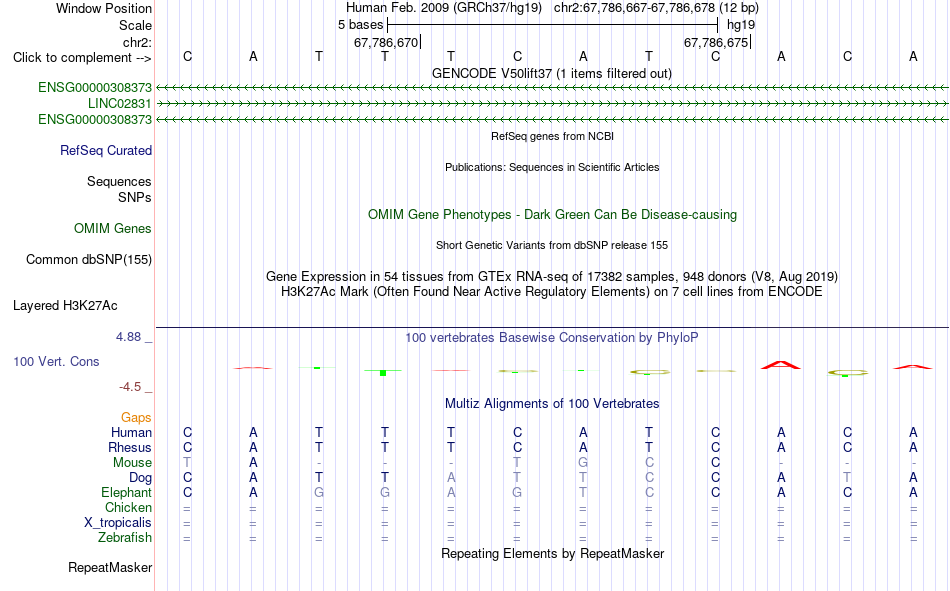Image resolution: width=950 pixels, height=591 pixels.
Task: Select the Common dbSNP(155) label
Action: tap(88, 259)
